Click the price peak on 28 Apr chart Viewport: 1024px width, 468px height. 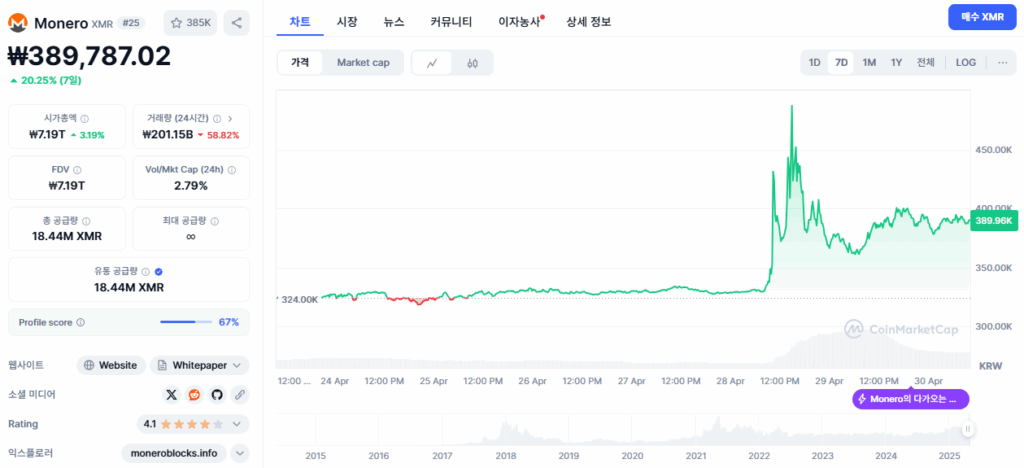(792, 106)
